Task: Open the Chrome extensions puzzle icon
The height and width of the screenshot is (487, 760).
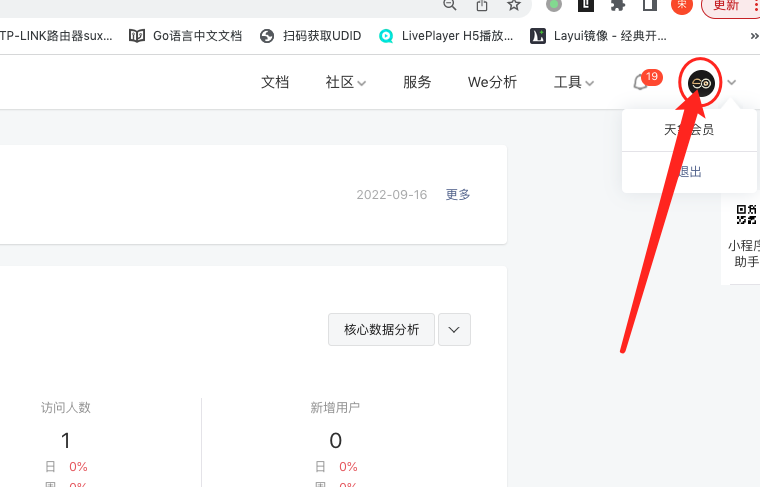Action: coord(618,5)
